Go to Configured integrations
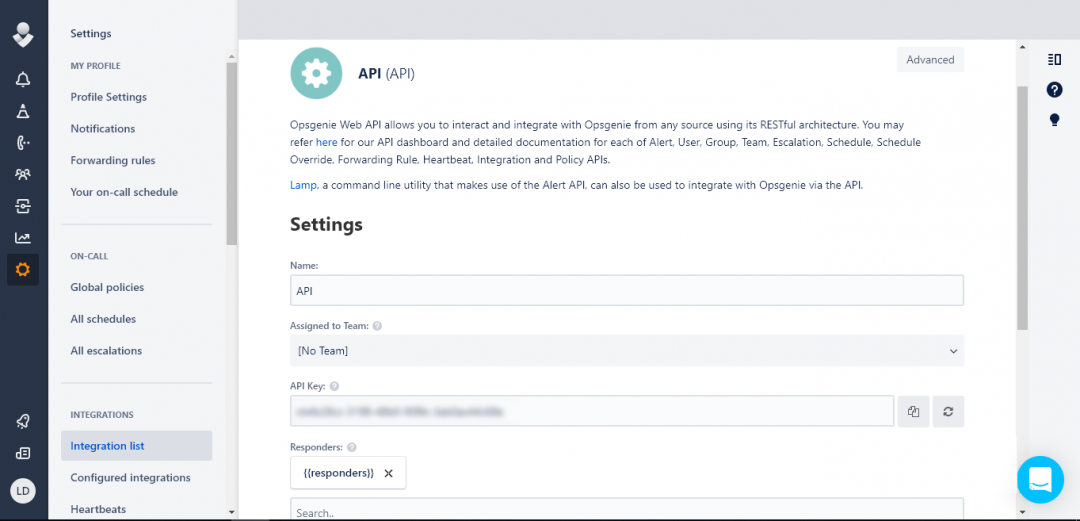Viewport: 1080px width, 521px height. 130,478
